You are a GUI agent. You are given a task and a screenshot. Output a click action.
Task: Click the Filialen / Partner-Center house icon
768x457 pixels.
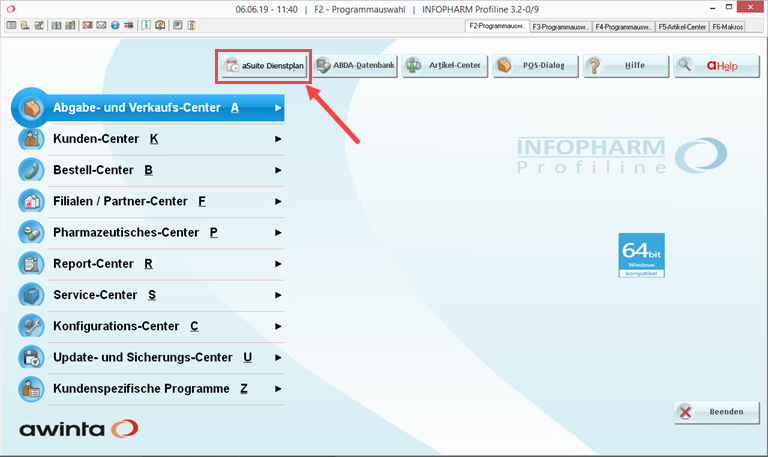pyautogui.click(x=32, y=201)
